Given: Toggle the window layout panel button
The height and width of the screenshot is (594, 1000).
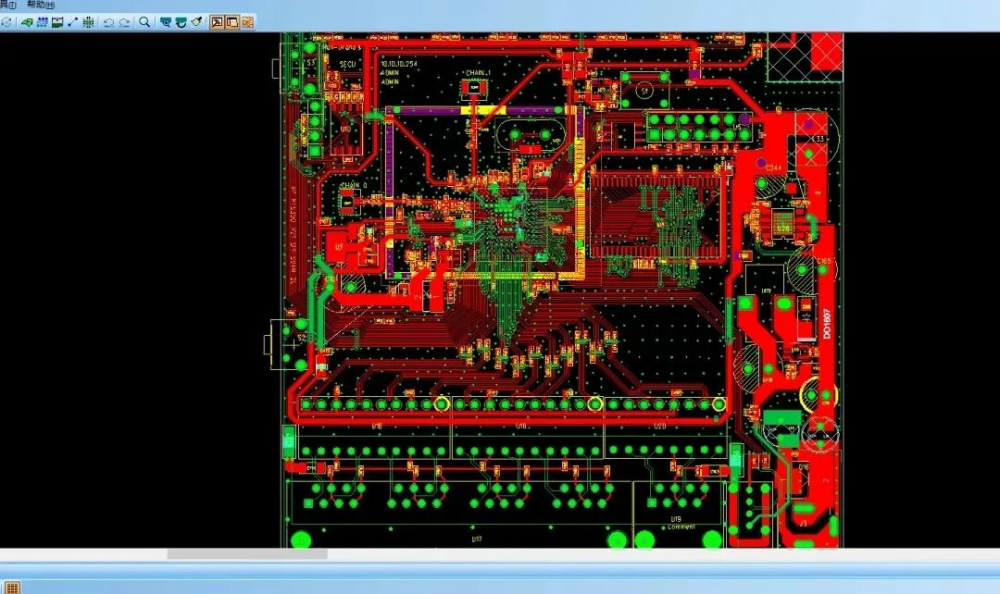Looking at the screenshot, I should pyautogui.click(x=232, y=22).
